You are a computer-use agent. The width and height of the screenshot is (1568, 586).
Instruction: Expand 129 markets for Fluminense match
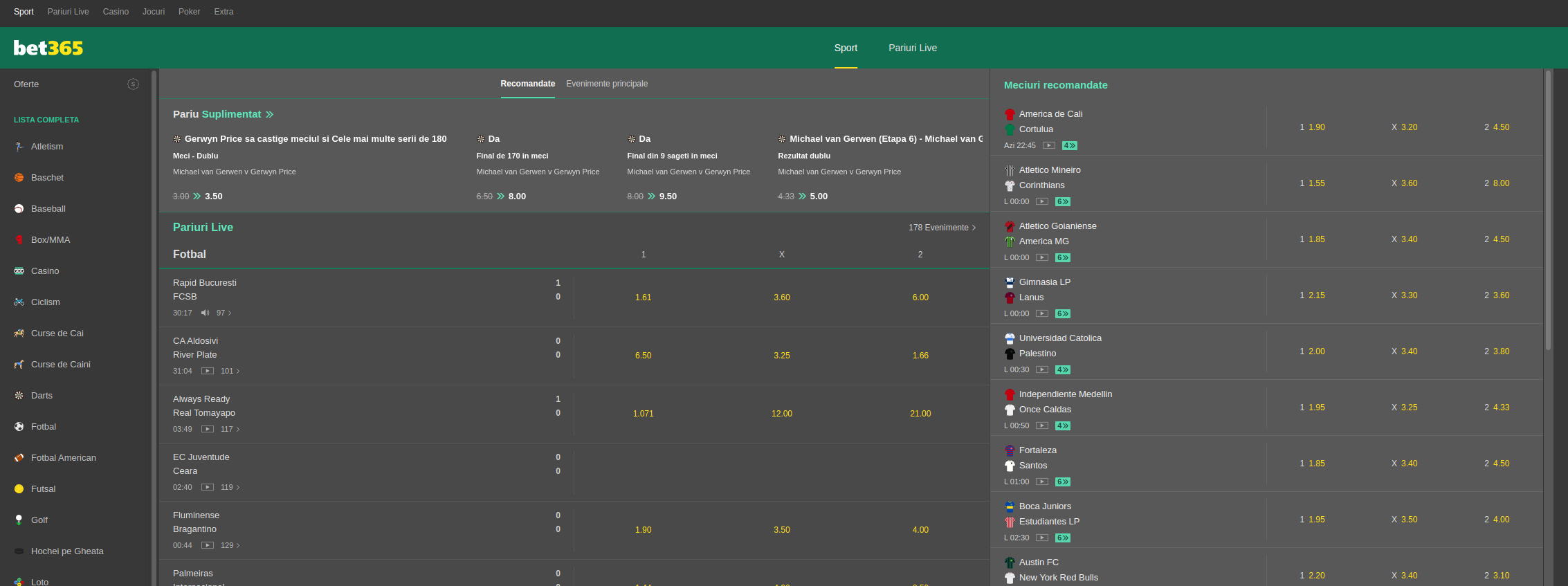pos(230,545)
